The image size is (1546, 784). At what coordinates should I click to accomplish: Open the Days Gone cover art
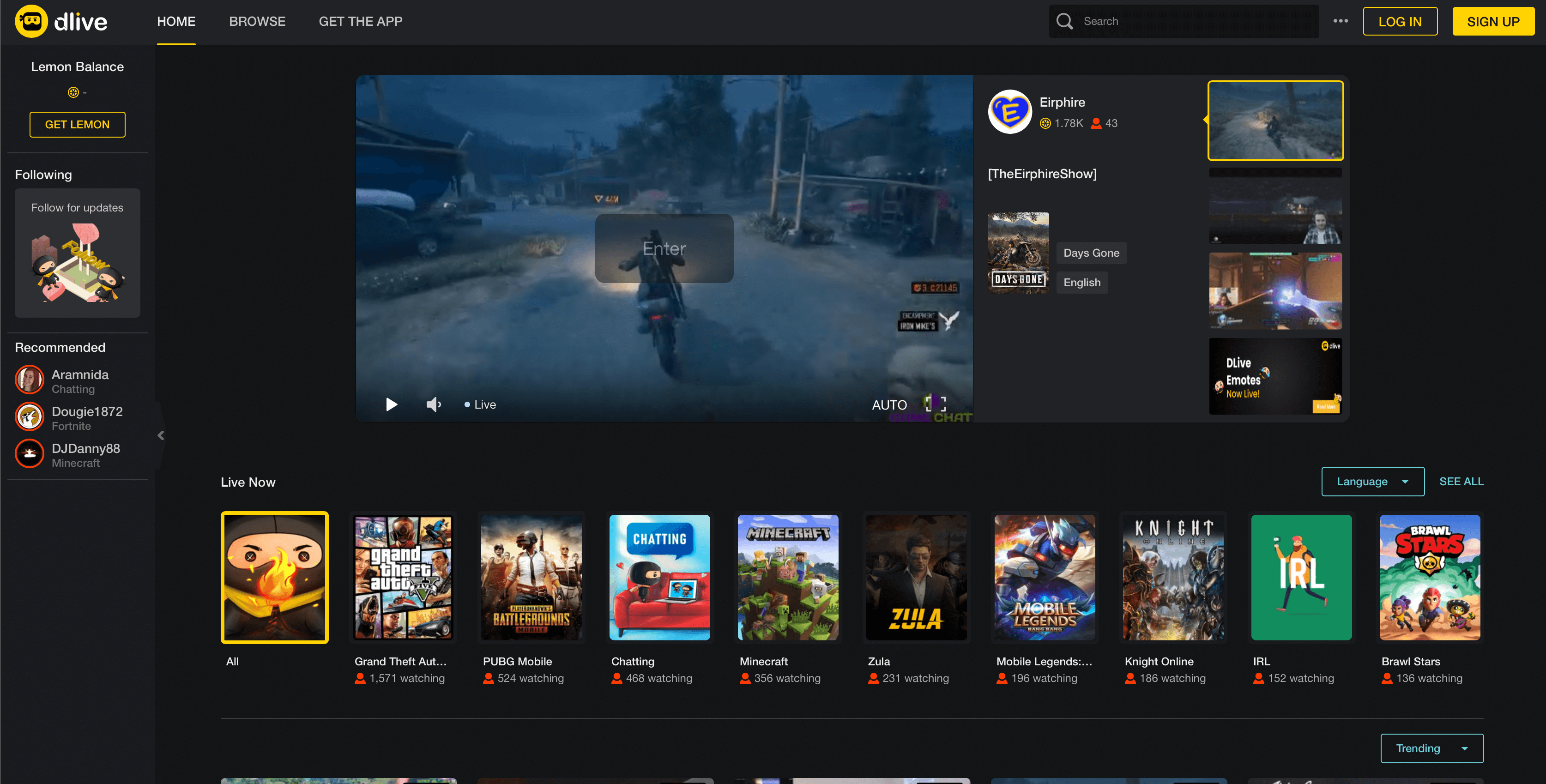[x=1019, y=253]
